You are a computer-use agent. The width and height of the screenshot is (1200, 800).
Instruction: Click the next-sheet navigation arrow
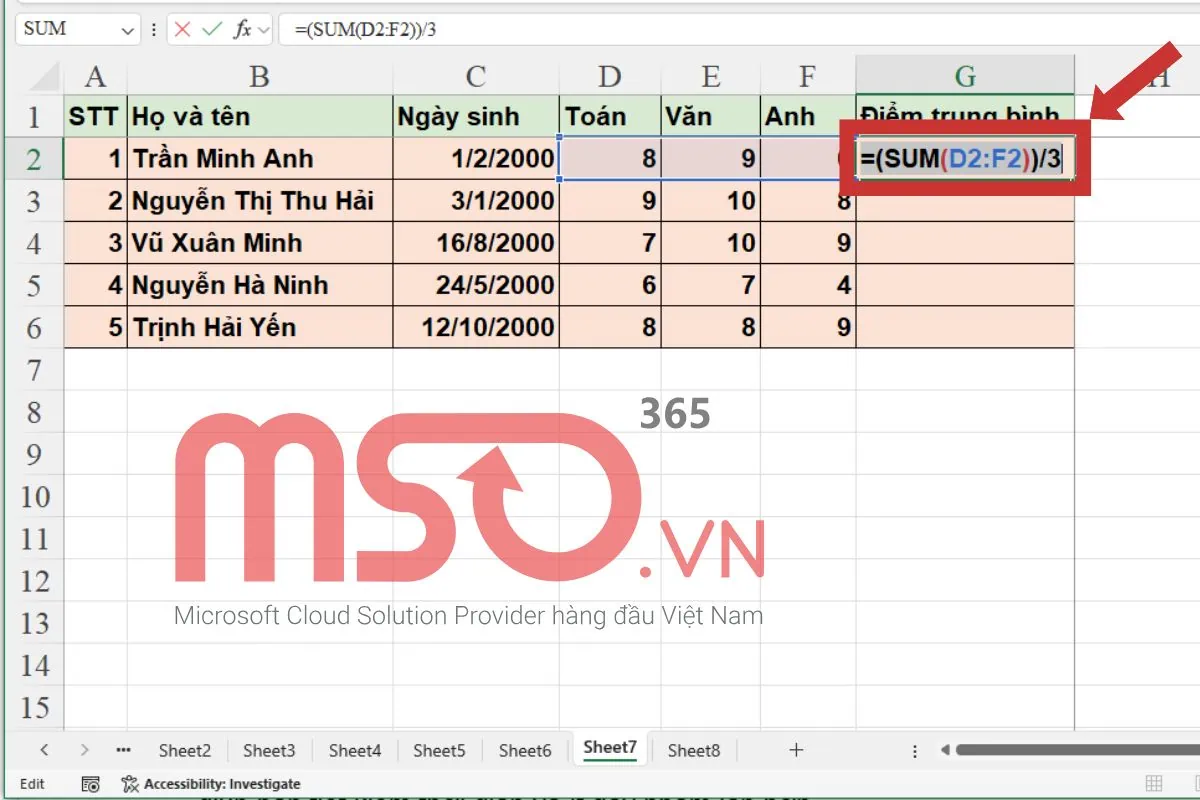85,749
